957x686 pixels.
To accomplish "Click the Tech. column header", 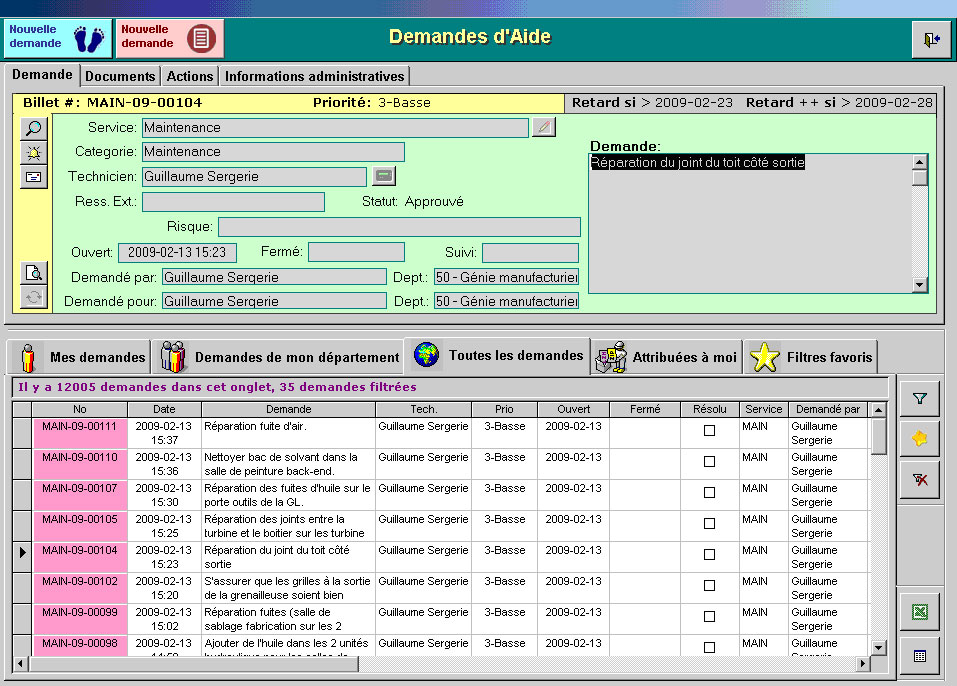I will point(424,409).
